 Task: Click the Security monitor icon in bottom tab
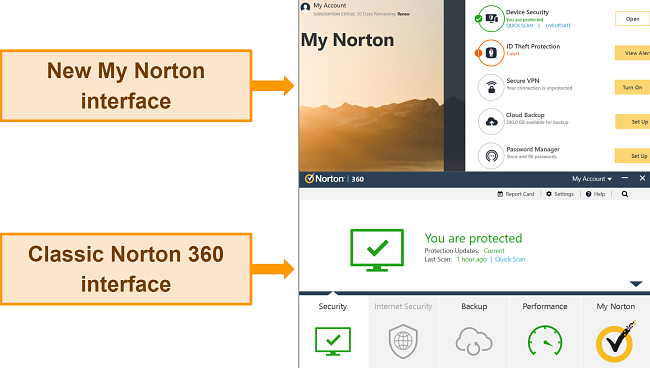coord(333,341)
